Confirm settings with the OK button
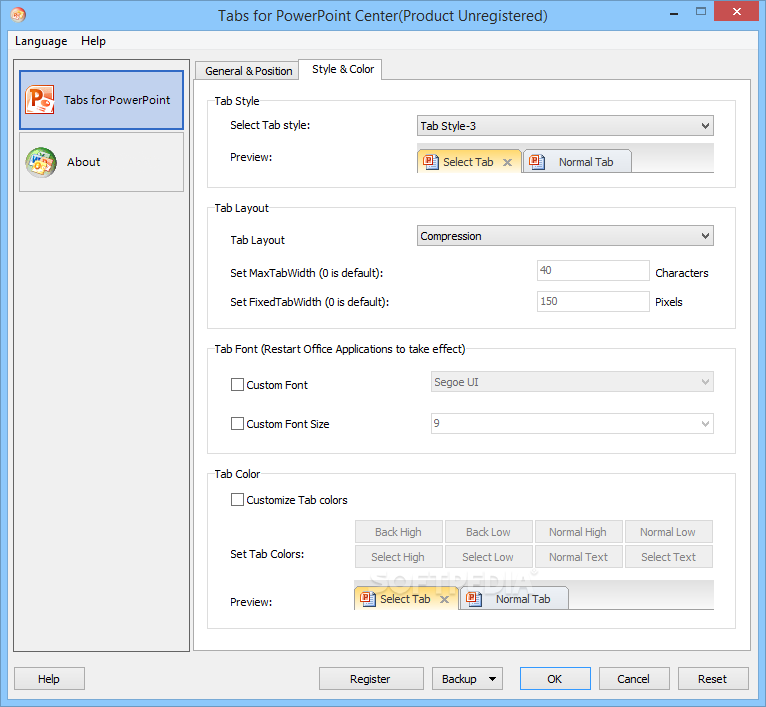Screen dimensions: 766x707 555,679
